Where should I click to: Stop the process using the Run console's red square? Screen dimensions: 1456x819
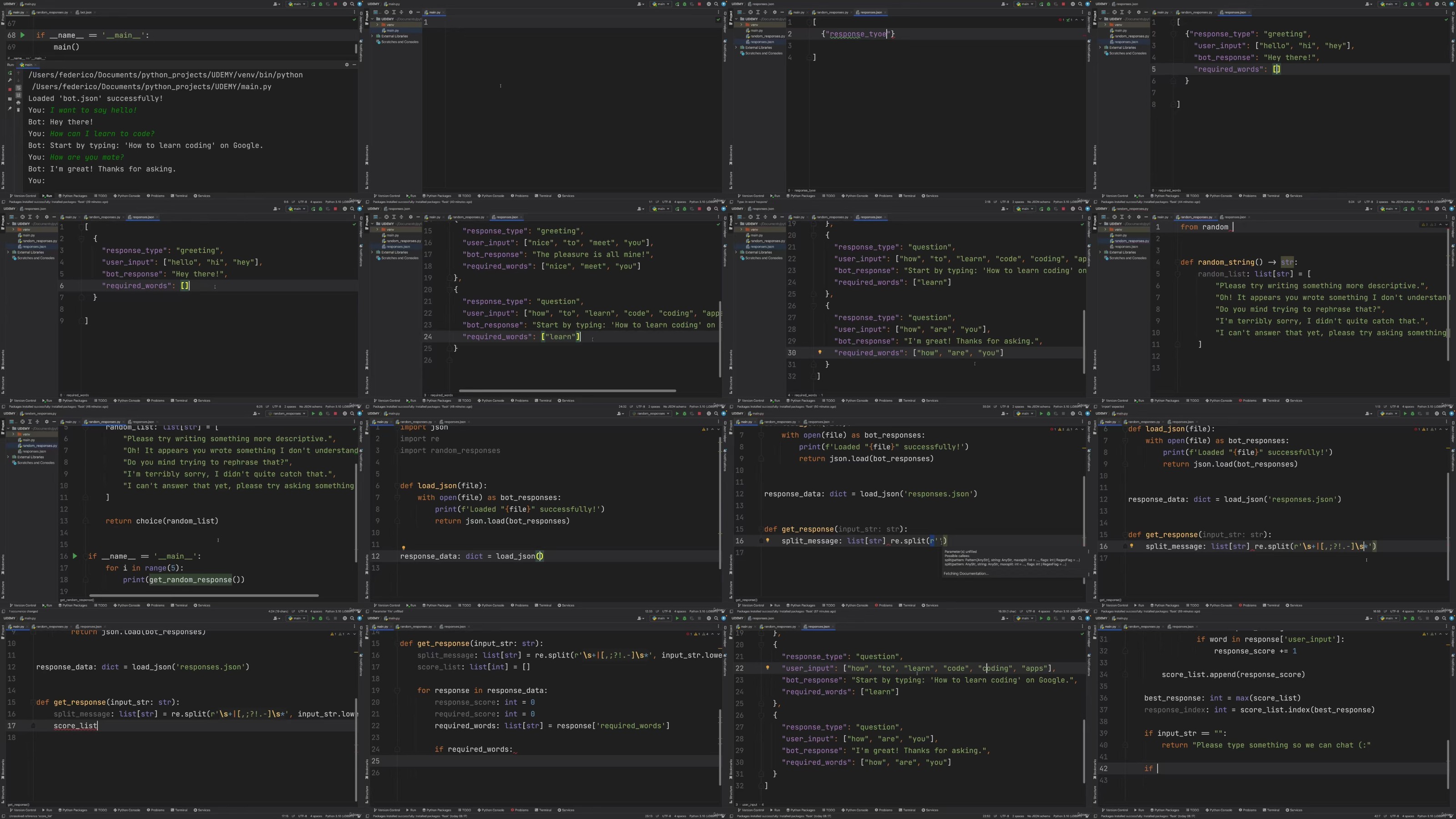10,90
